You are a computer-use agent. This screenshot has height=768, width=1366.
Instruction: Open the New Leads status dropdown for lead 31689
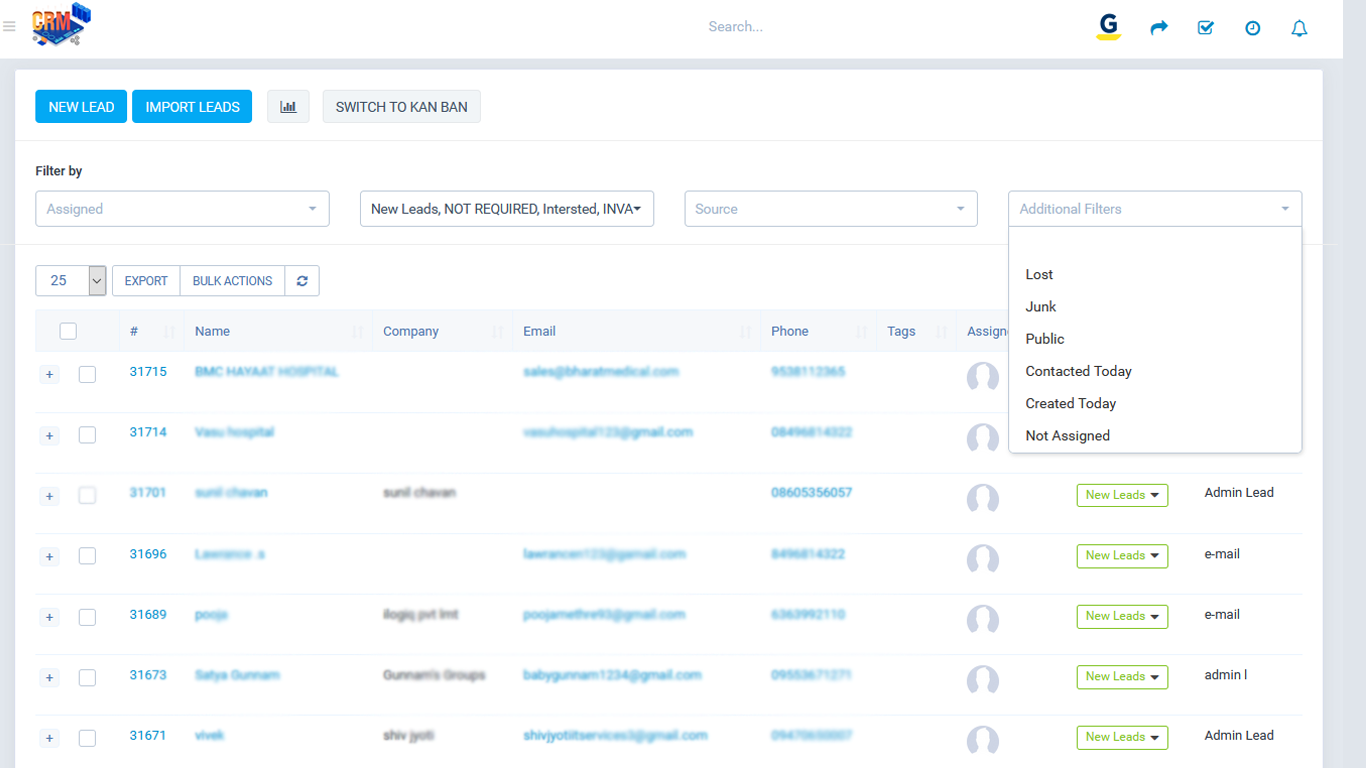tap(1122, 617)
